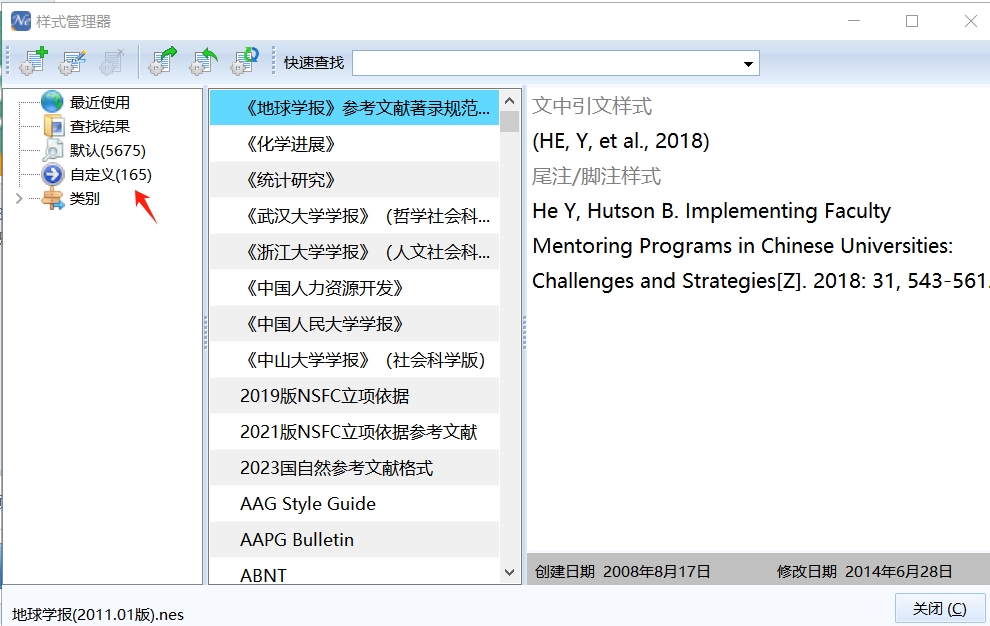The height and width of the screenshot is (626, 990).
Task: Maximize the 样式管理器 window
Action: click(912, 21)
